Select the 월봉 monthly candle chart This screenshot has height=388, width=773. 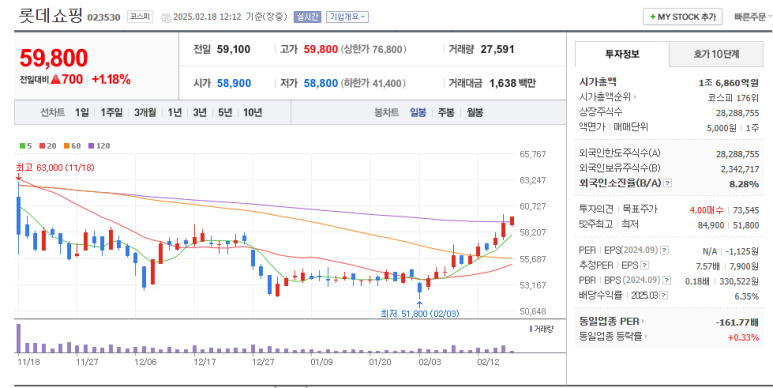[475, 112]
